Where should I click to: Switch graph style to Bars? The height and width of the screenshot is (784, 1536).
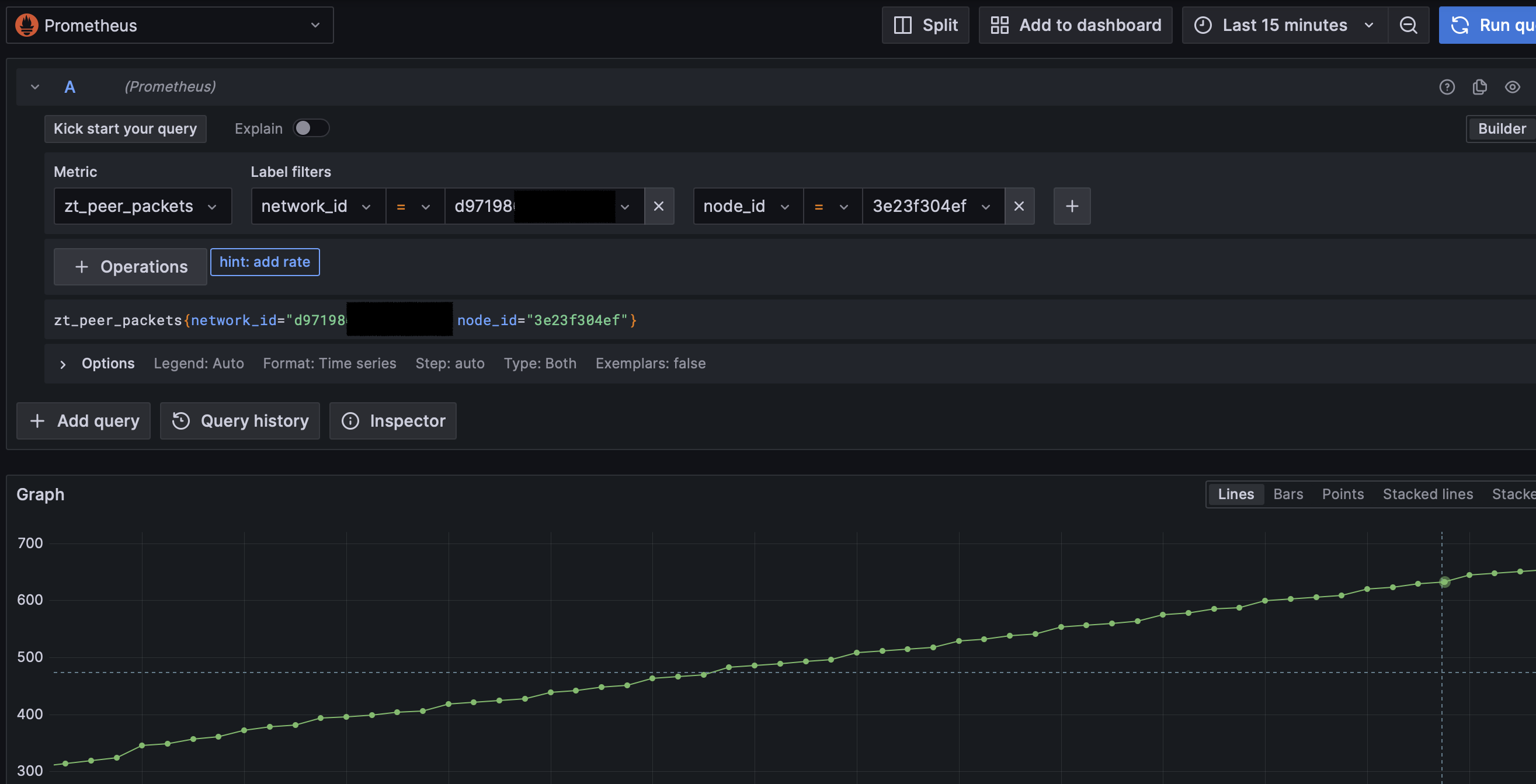click(1288, 494)
